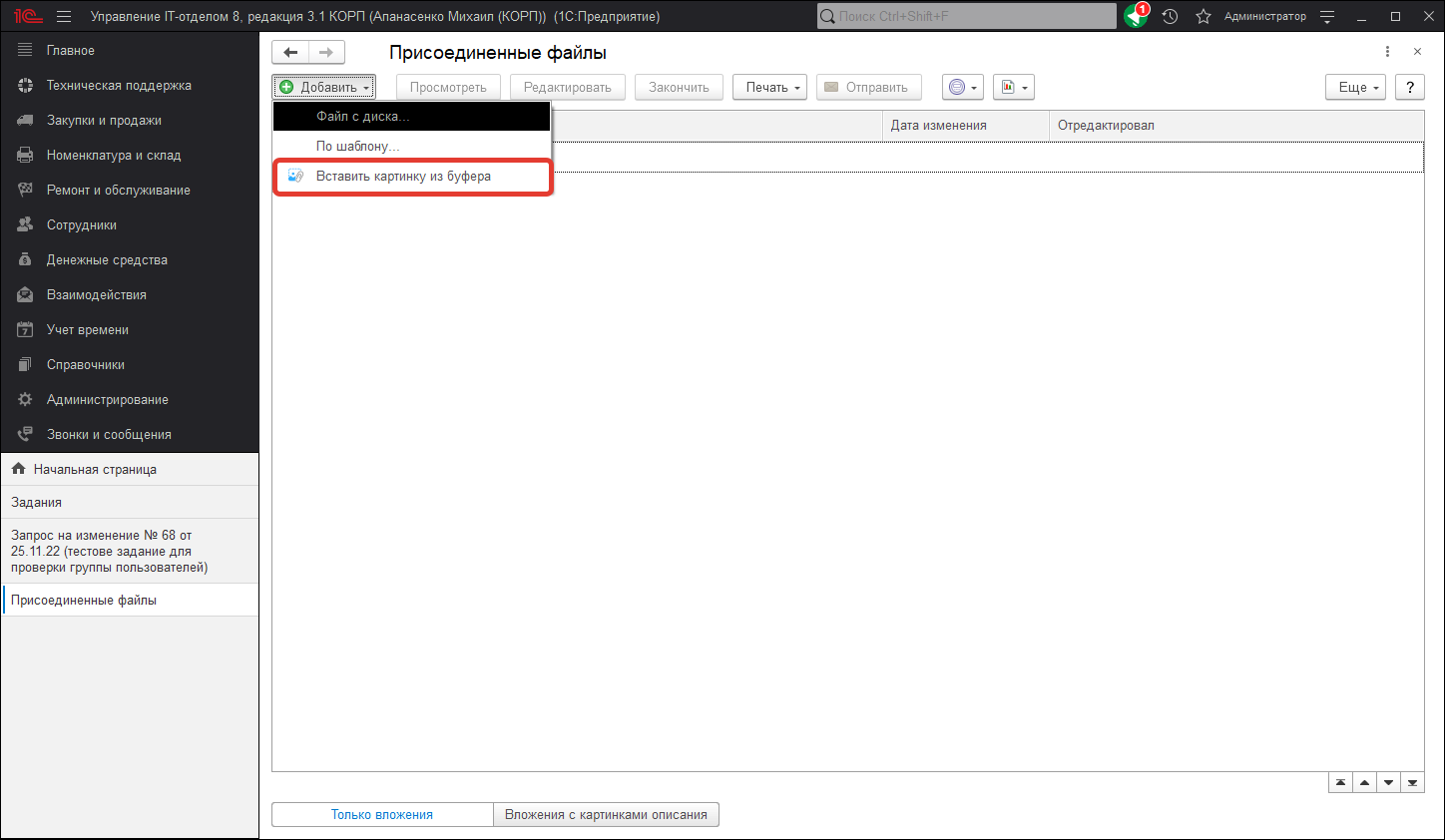Navigate back with the left arrow
This screenshot has width=1445, height=840.
tap(290, 53)
